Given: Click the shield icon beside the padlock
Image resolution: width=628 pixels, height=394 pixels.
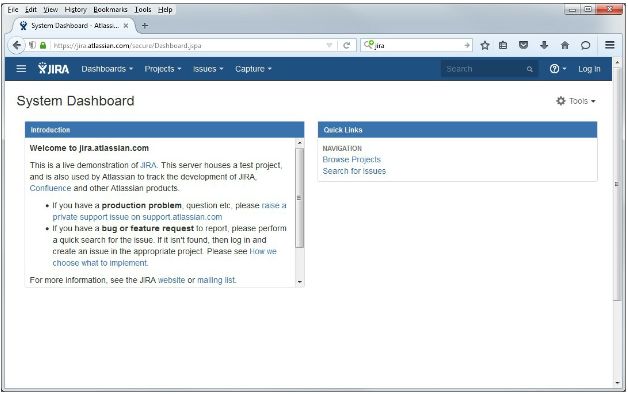Looking at the screenshot, I should (x=32, y=45).
